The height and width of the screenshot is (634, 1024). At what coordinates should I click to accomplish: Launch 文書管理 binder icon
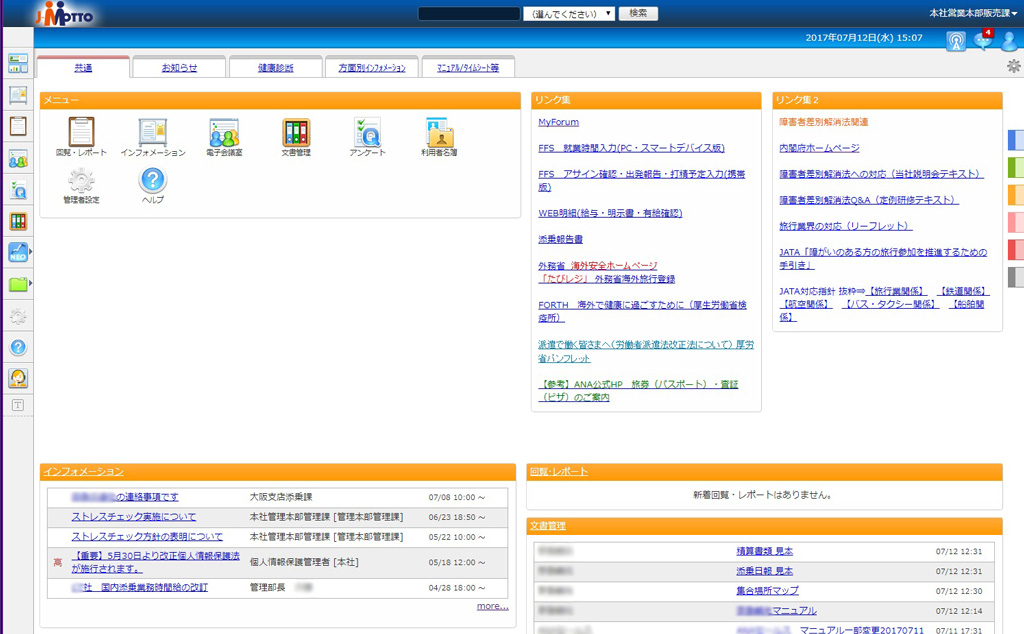pyautogui.click(x=296, y=132)
